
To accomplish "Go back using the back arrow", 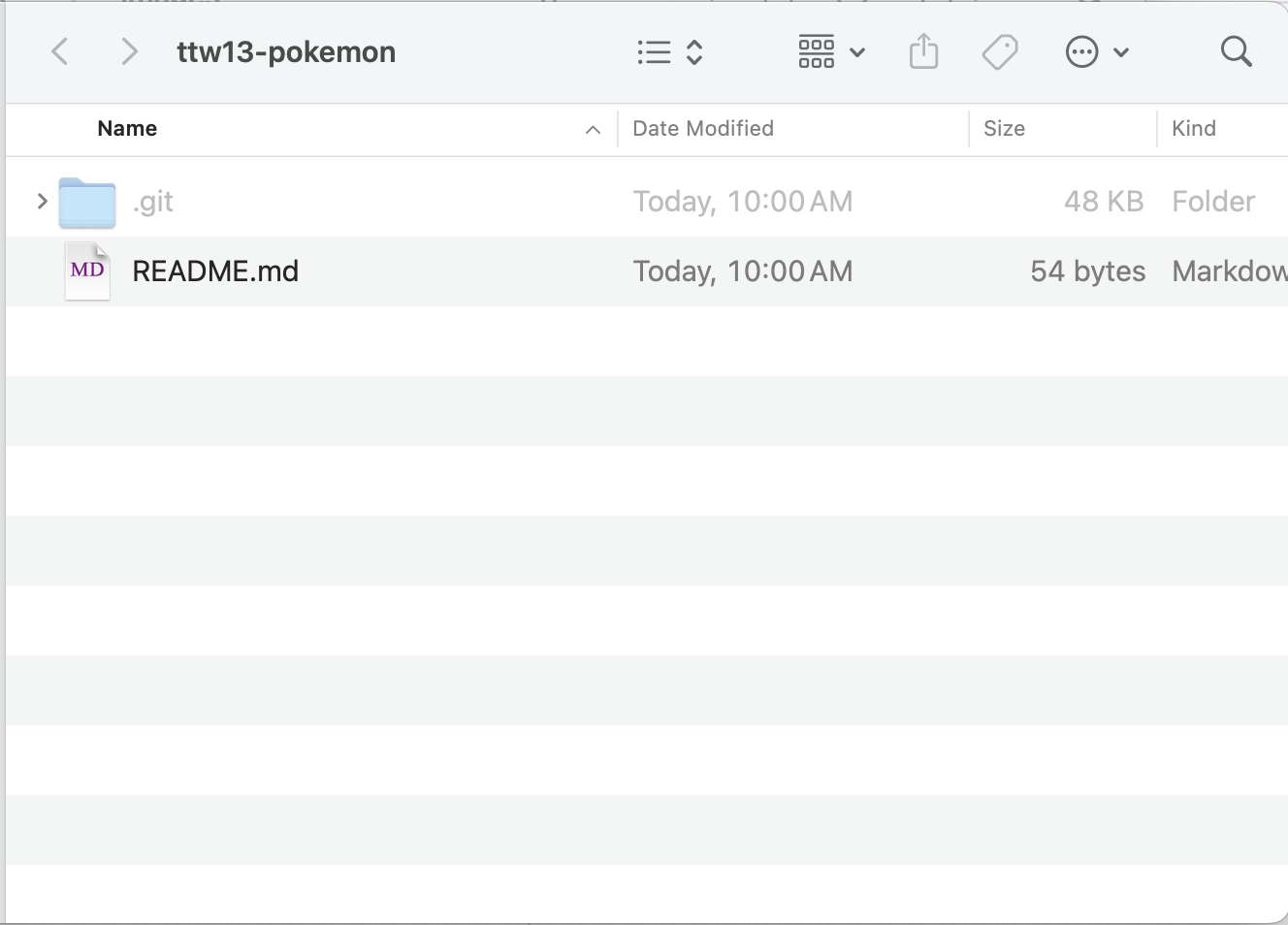I will point(60,51).
